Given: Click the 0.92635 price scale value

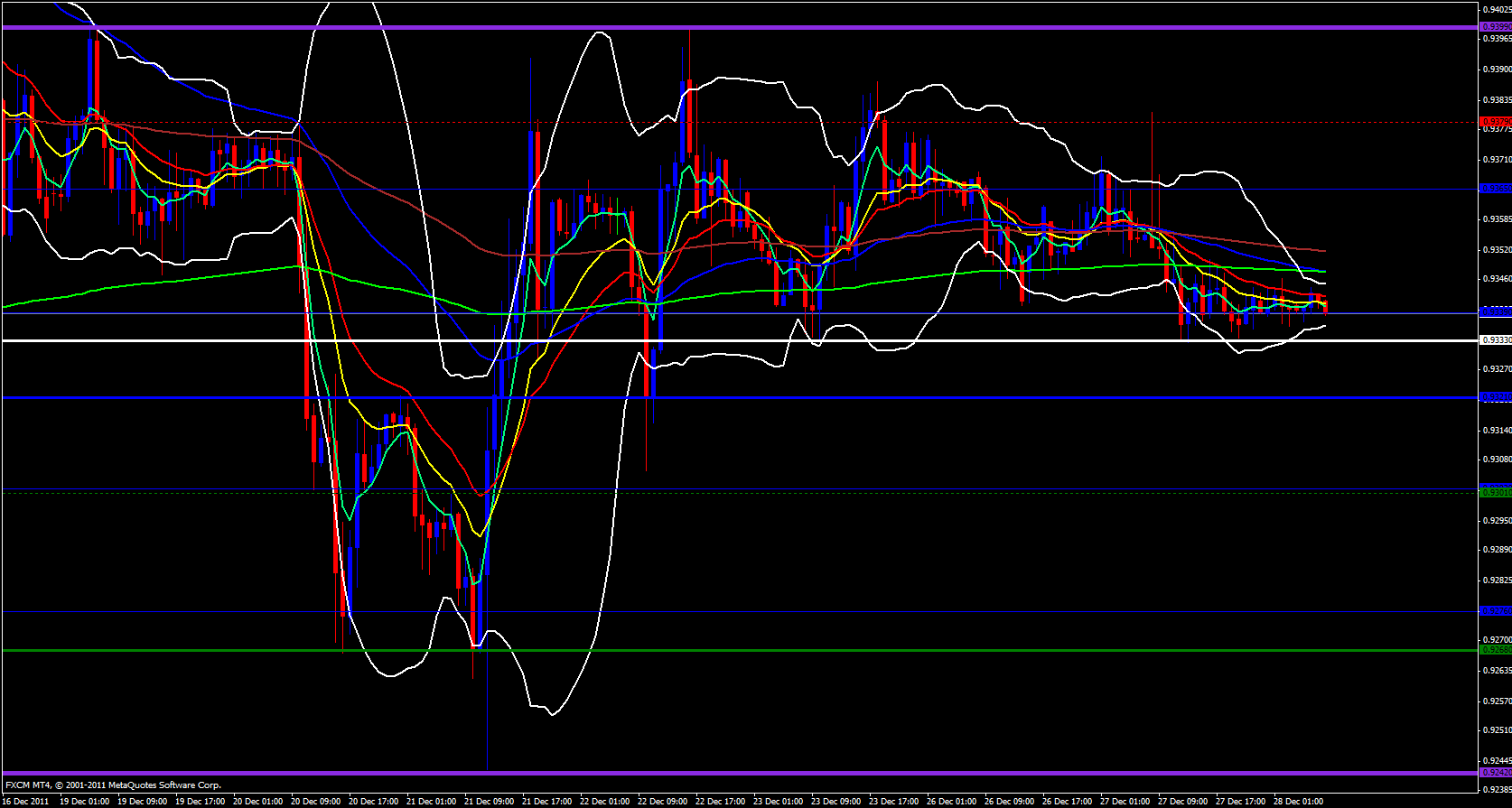Looking at the screenshot, I should pos(1497,670).
